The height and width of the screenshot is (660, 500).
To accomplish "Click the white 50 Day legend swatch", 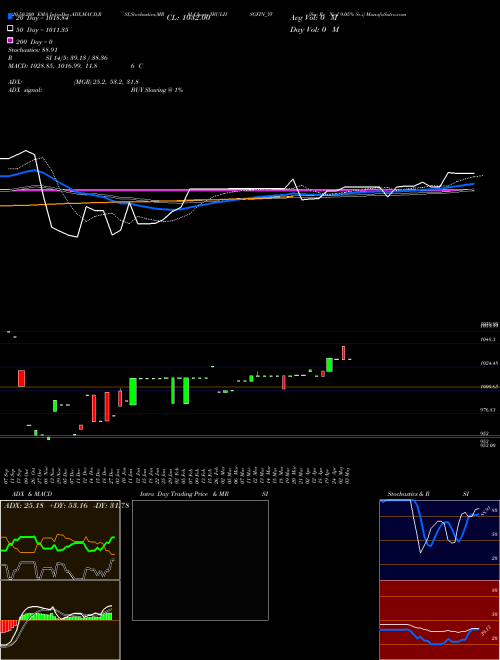I will [10, 29].
